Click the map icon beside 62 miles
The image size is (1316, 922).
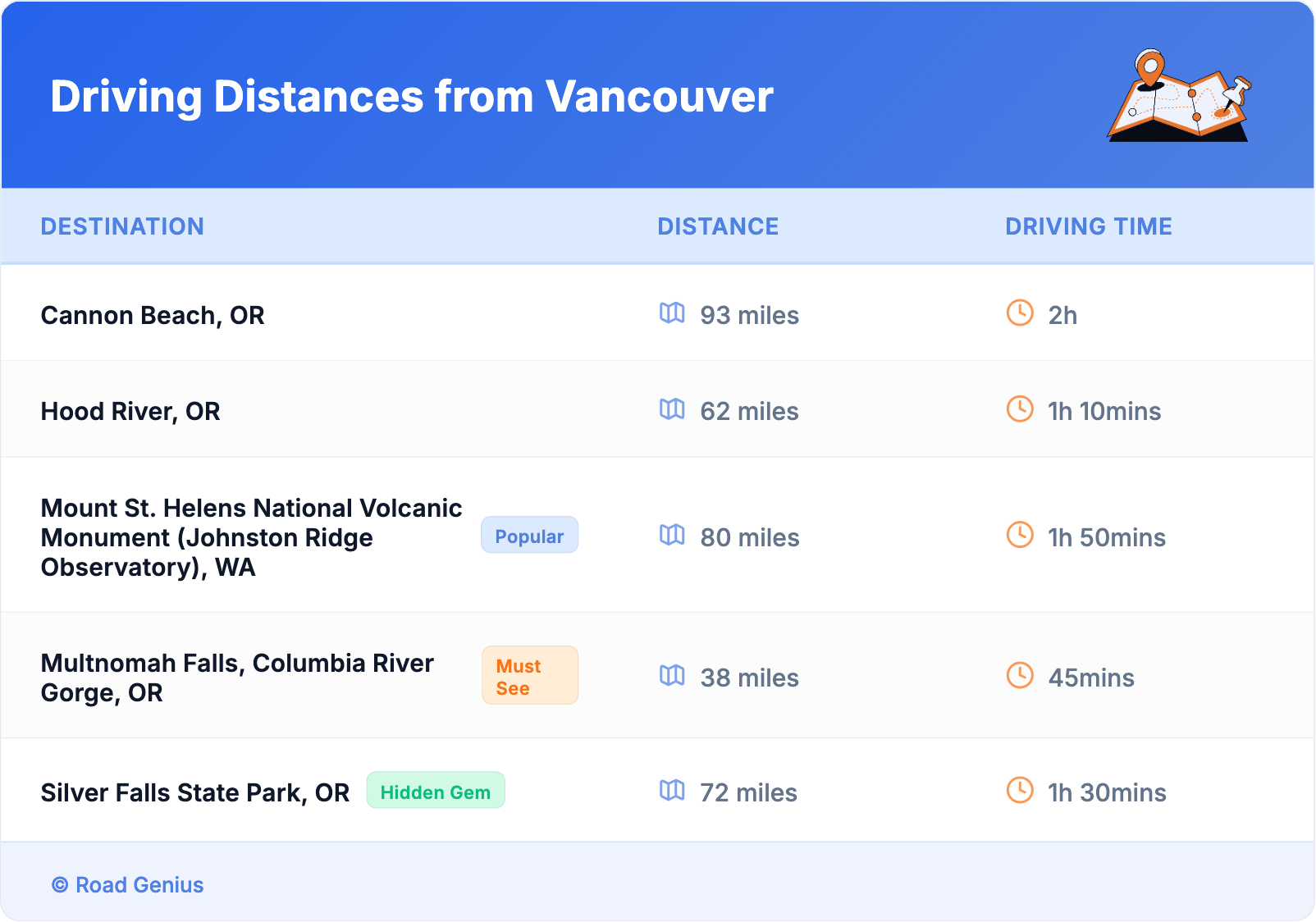click(x=672, y=409)
